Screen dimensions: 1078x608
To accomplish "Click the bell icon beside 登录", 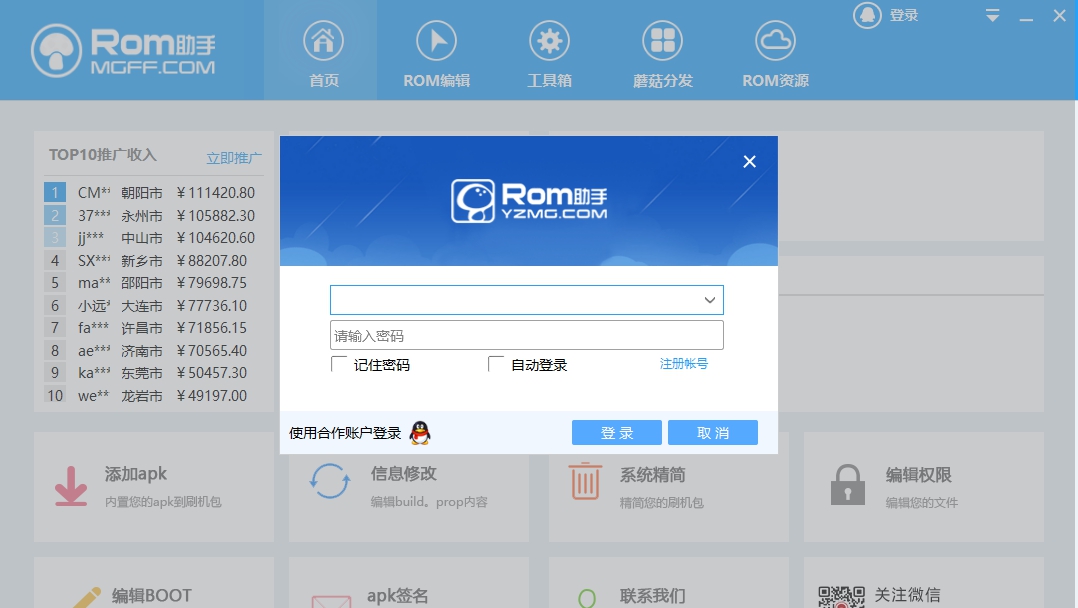I will (867, 15).
